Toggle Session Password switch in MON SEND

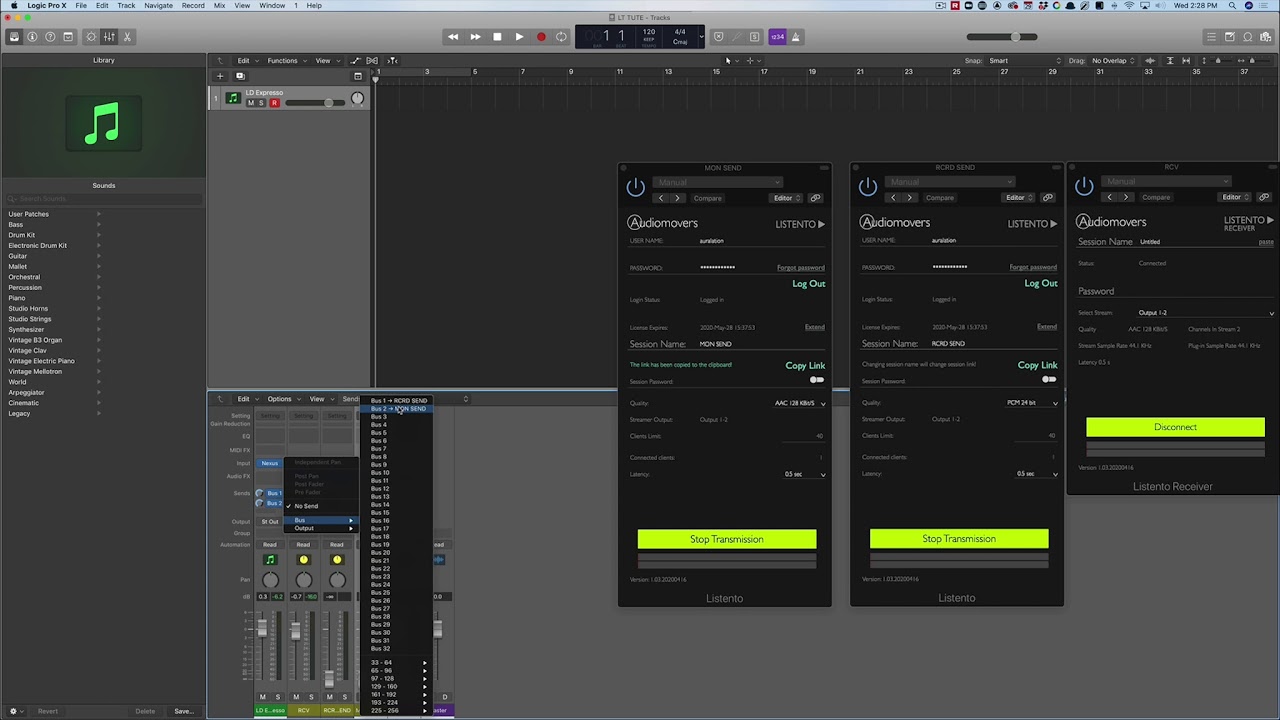tap(817, 380)
